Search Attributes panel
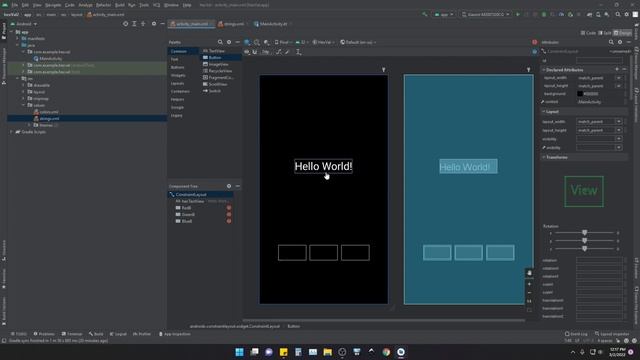Viewport: 640px width, 360px height. [611, 42]
